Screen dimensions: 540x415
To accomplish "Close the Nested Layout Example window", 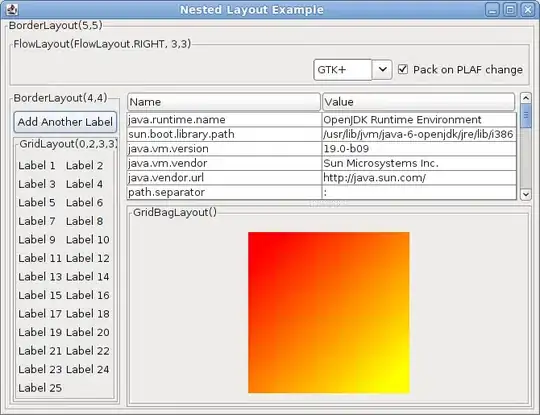I will pyautogui.click(x=527, y=10).
